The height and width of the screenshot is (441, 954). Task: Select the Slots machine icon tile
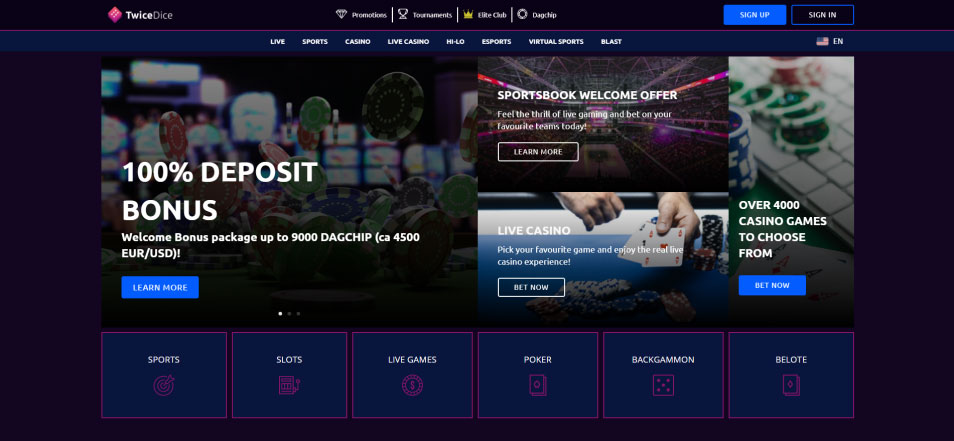(289, 375)
